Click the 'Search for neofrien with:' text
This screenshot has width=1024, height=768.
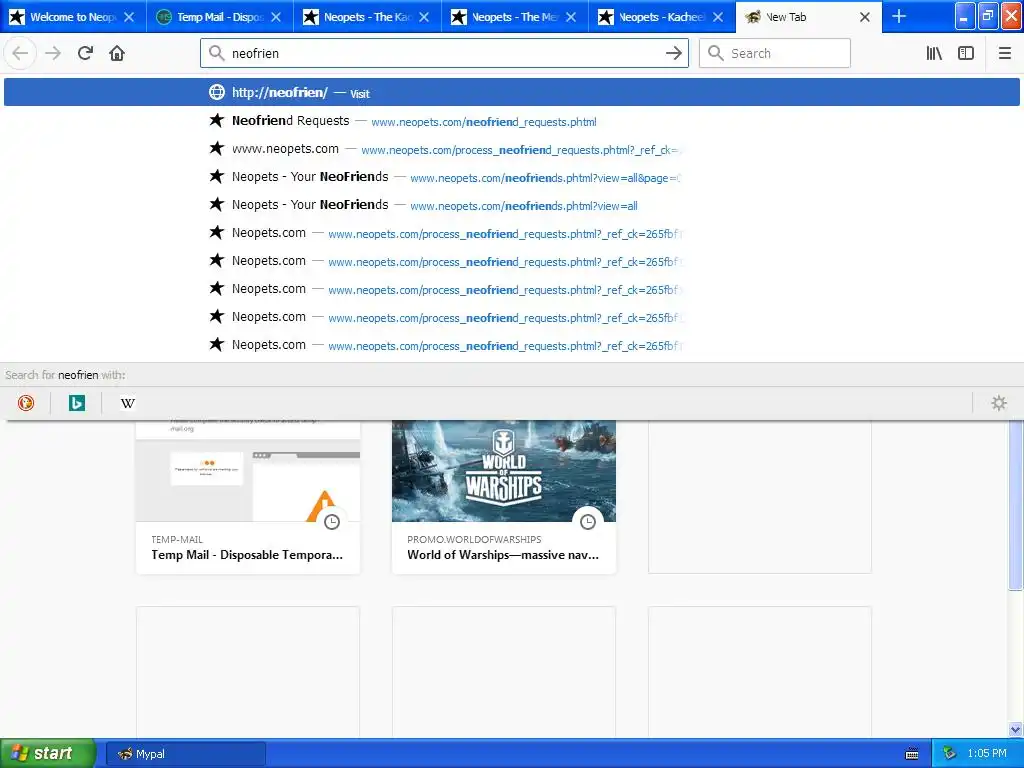pos(65,375)
